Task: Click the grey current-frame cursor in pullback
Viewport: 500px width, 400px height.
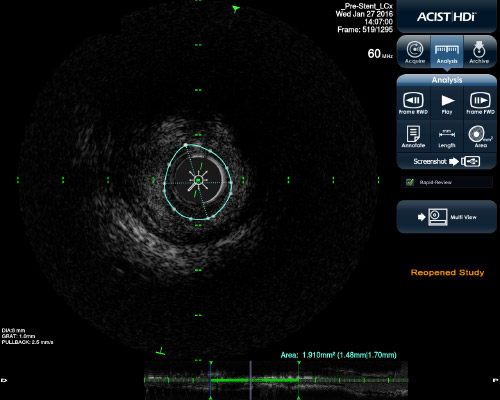Action: pyautogui.click(x=251, y=380)
